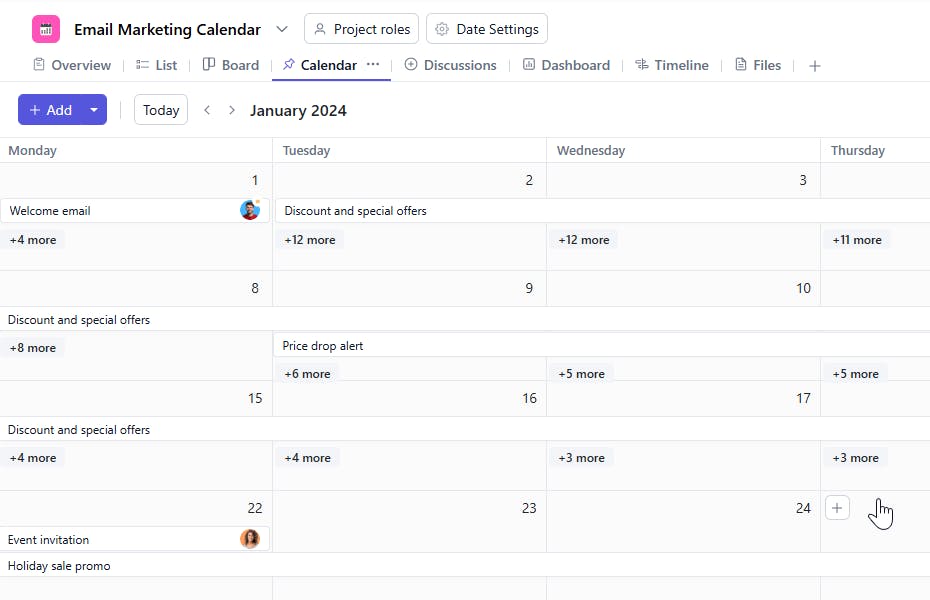Switch to the Overview tab
Viewport: 930px width, 600px height.
tap(71, 65)
